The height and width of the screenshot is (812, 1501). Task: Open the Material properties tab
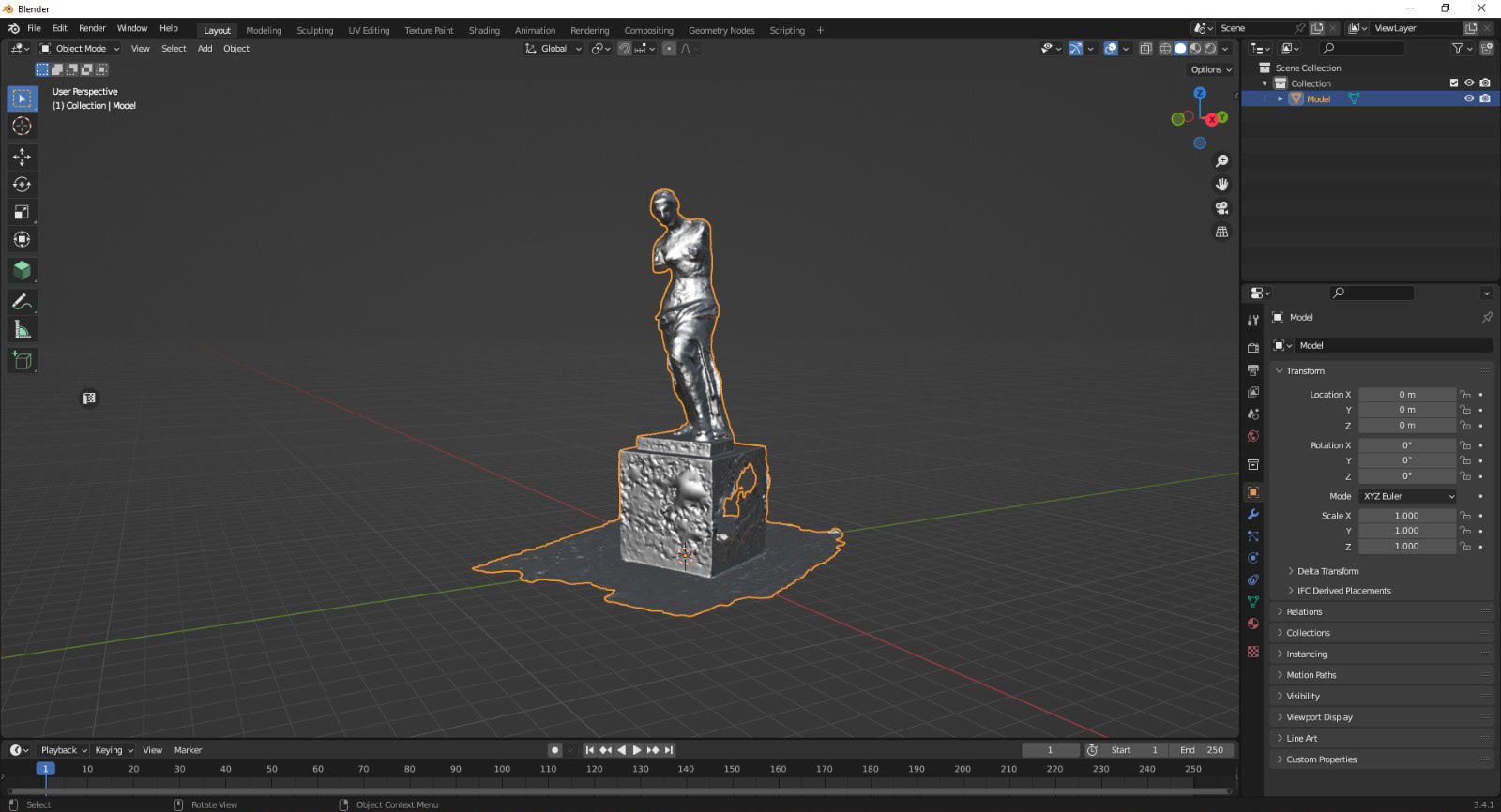point(1252,624)
